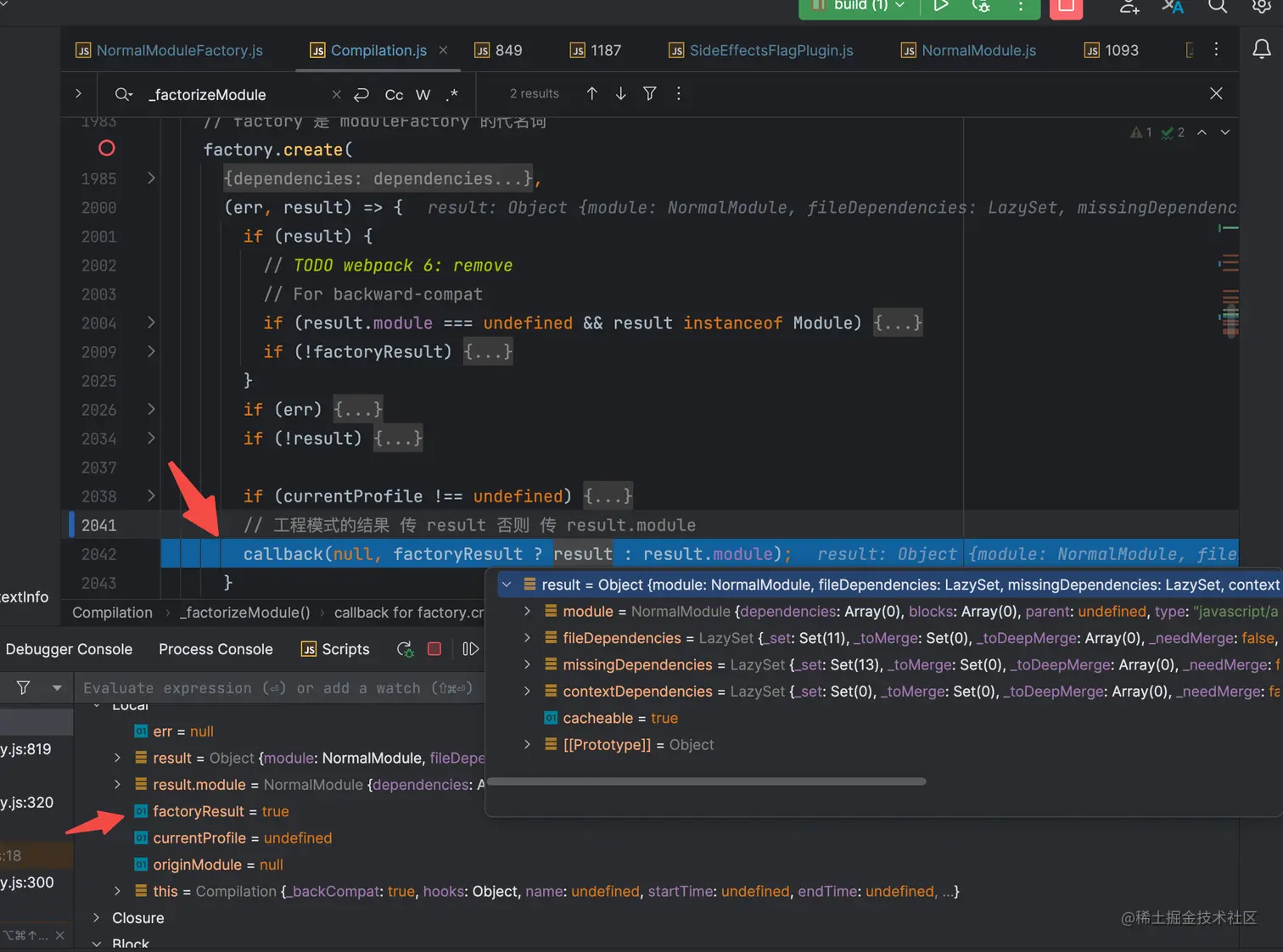
Task: Expand result.module variable node
Action: click(117, 784)
